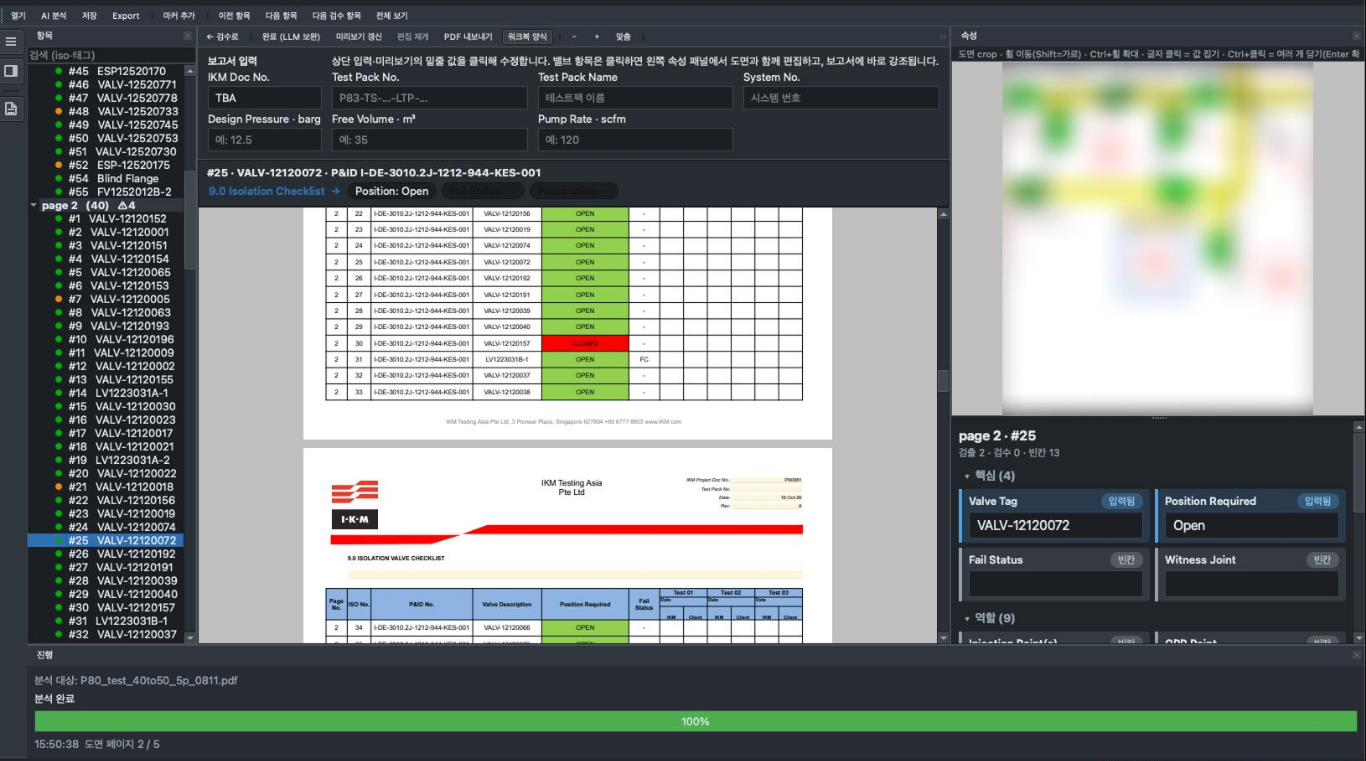Viewport: 1366px width, 761px height.
Task: Click PDF 내보내기 export button
Action: point(468,37)
